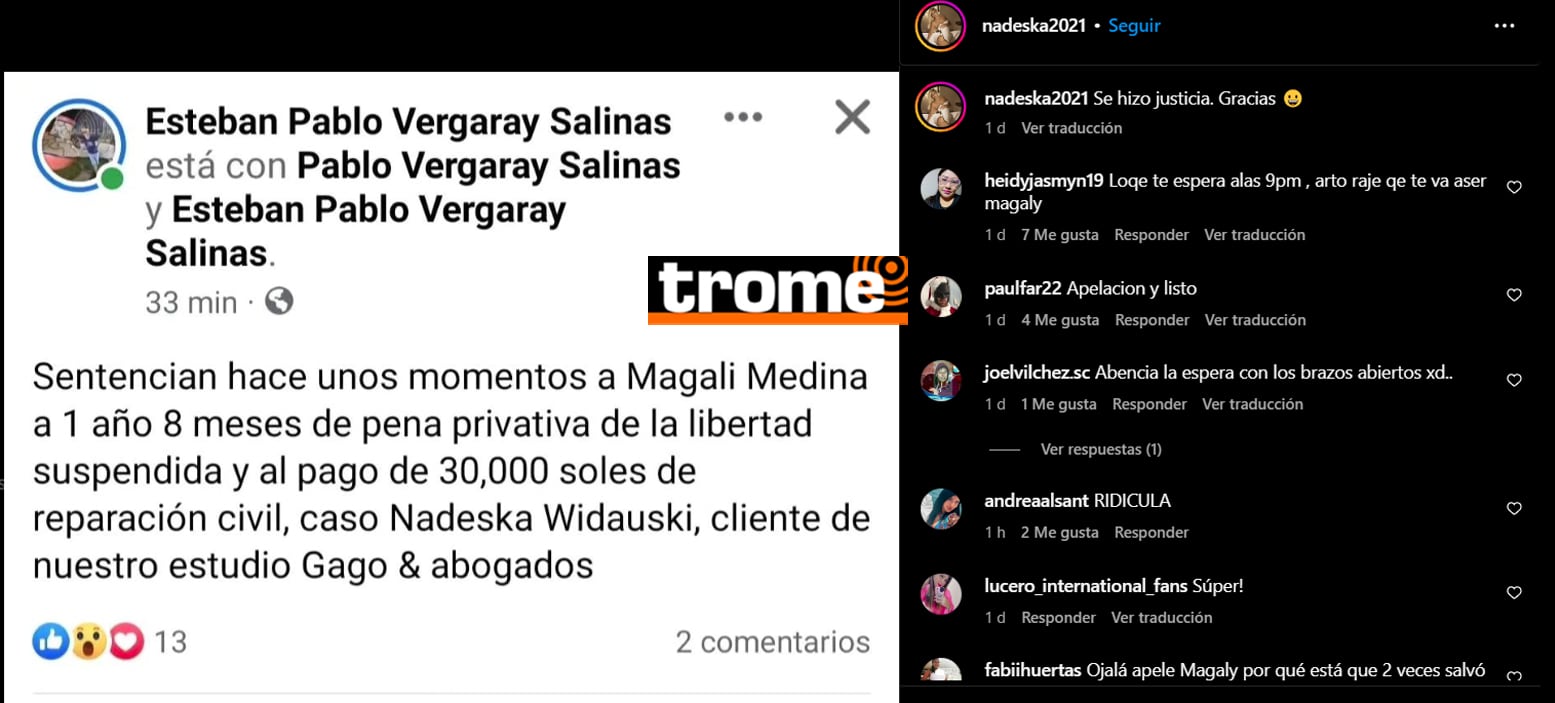Click the red heart reaction icon
The width and height of the screenshot is (1555, 703).
click(126, 641)
